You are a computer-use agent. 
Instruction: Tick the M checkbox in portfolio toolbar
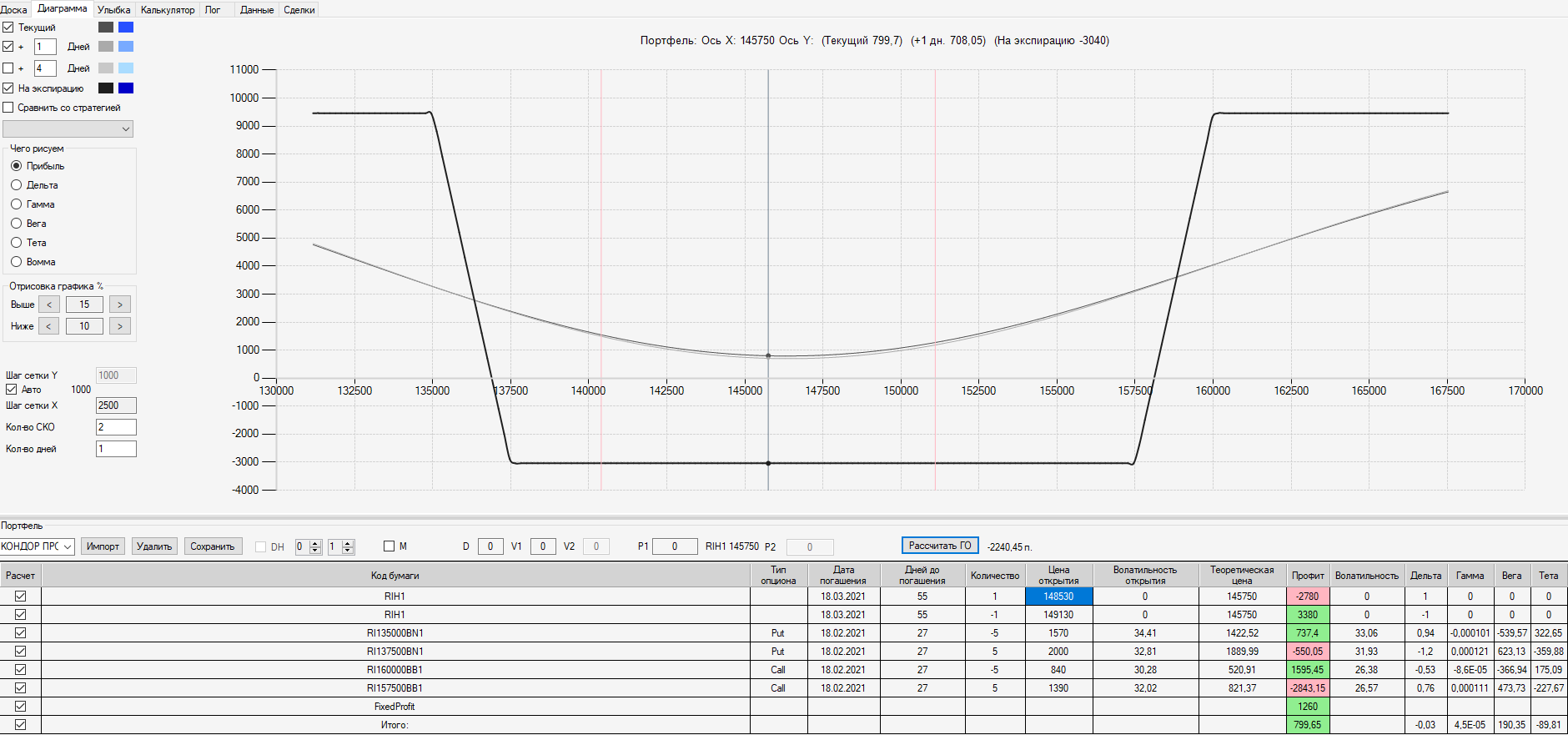pos(389,546)
